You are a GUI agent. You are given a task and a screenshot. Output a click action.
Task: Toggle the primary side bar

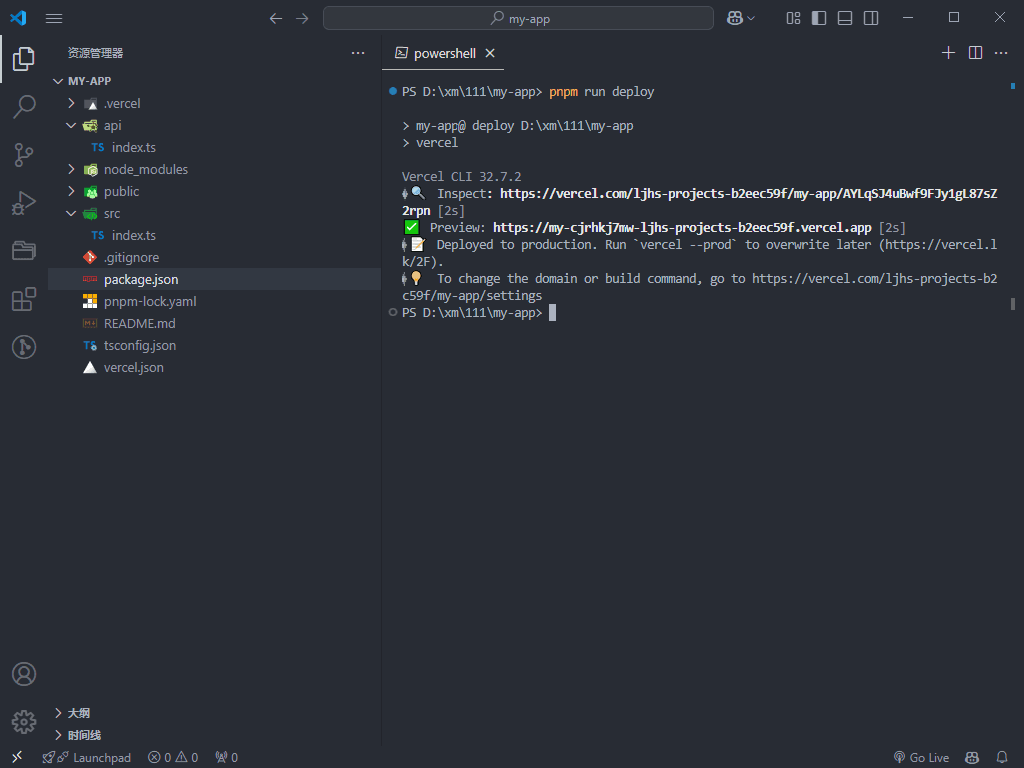coord(819,18)
